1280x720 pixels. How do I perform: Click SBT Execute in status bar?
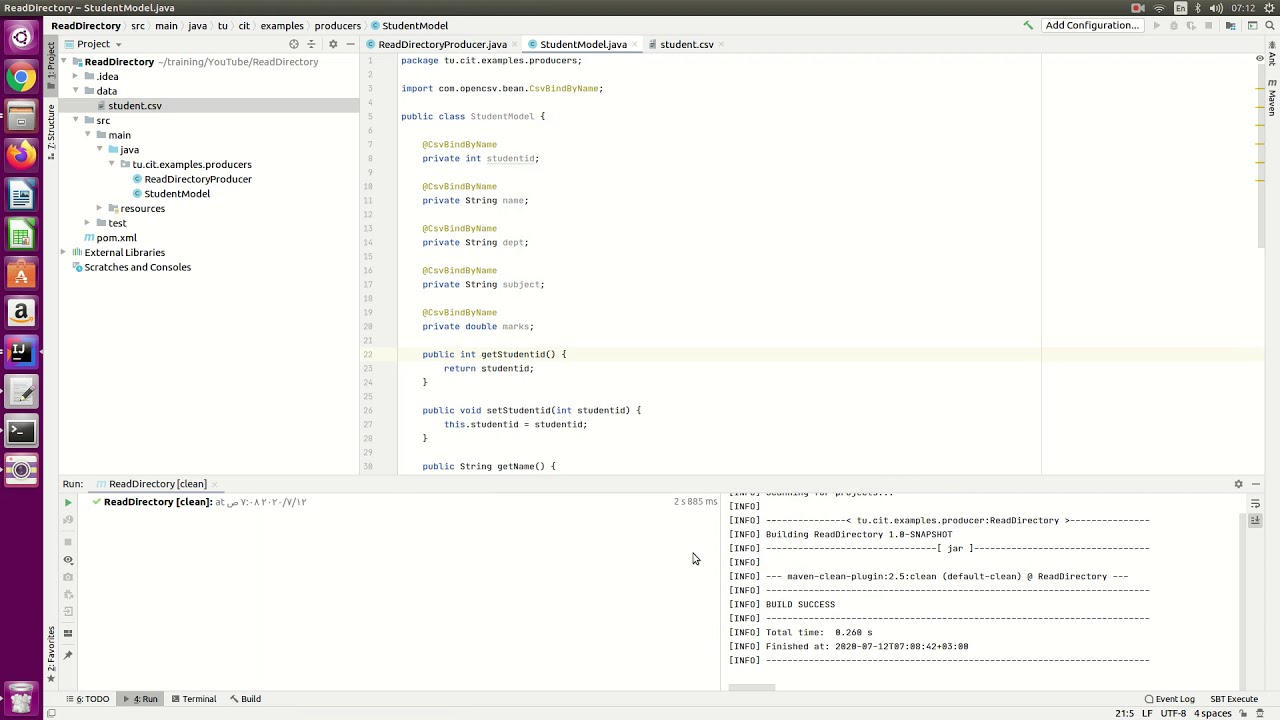tap(1234, 699)
